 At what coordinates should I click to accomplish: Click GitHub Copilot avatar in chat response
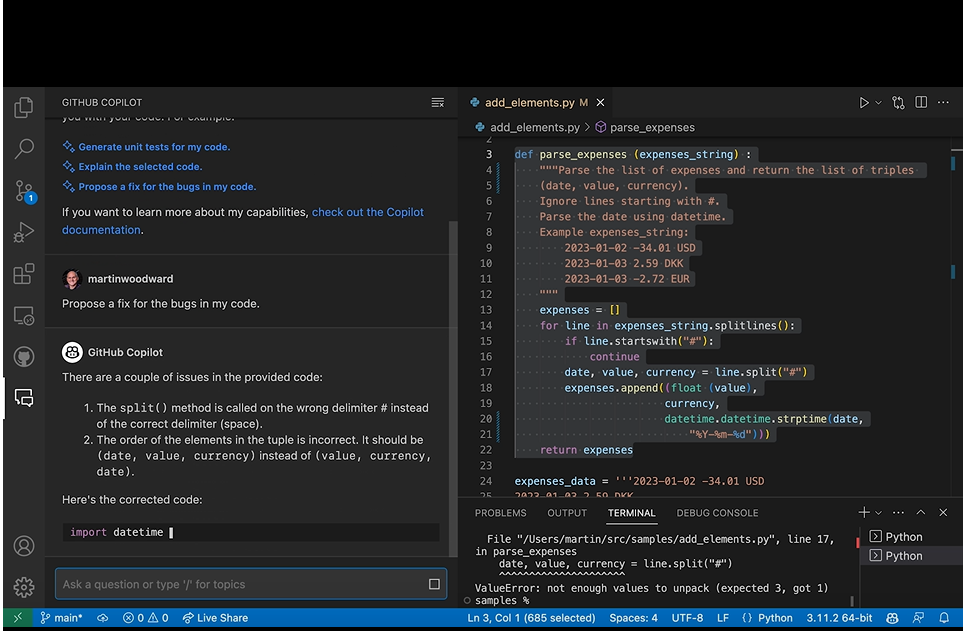(x=72, y=352)
